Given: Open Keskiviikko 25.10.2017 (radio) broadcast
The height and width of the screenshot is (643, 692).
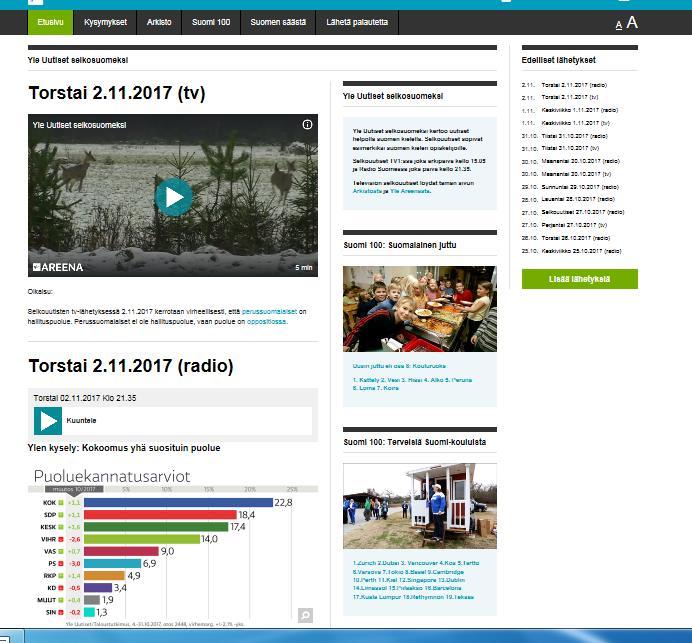Looking at the screenshot, I should pos(581,251).
